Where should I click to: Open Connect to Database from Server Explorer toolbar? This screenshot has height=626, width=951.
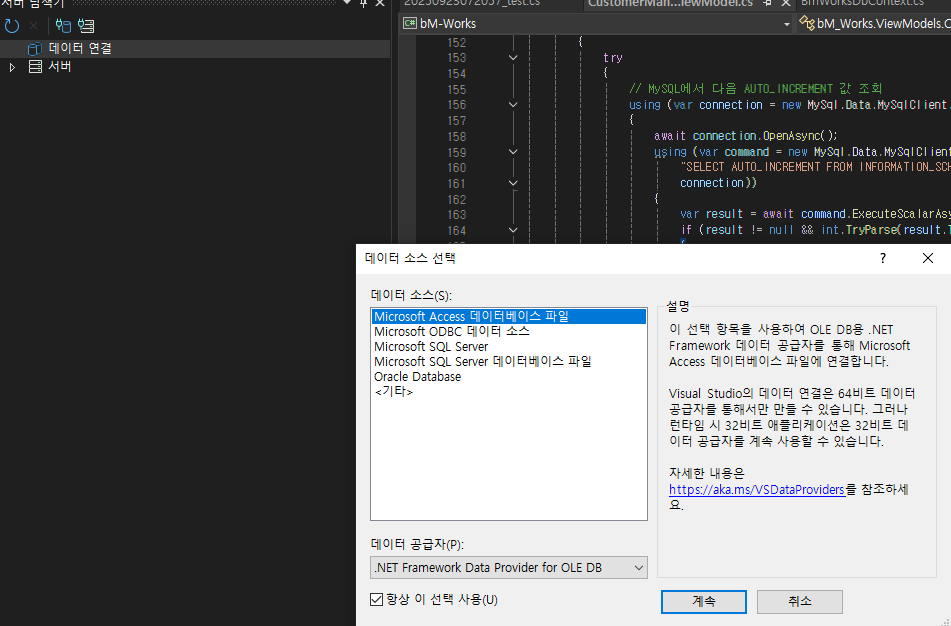(63, 25)
